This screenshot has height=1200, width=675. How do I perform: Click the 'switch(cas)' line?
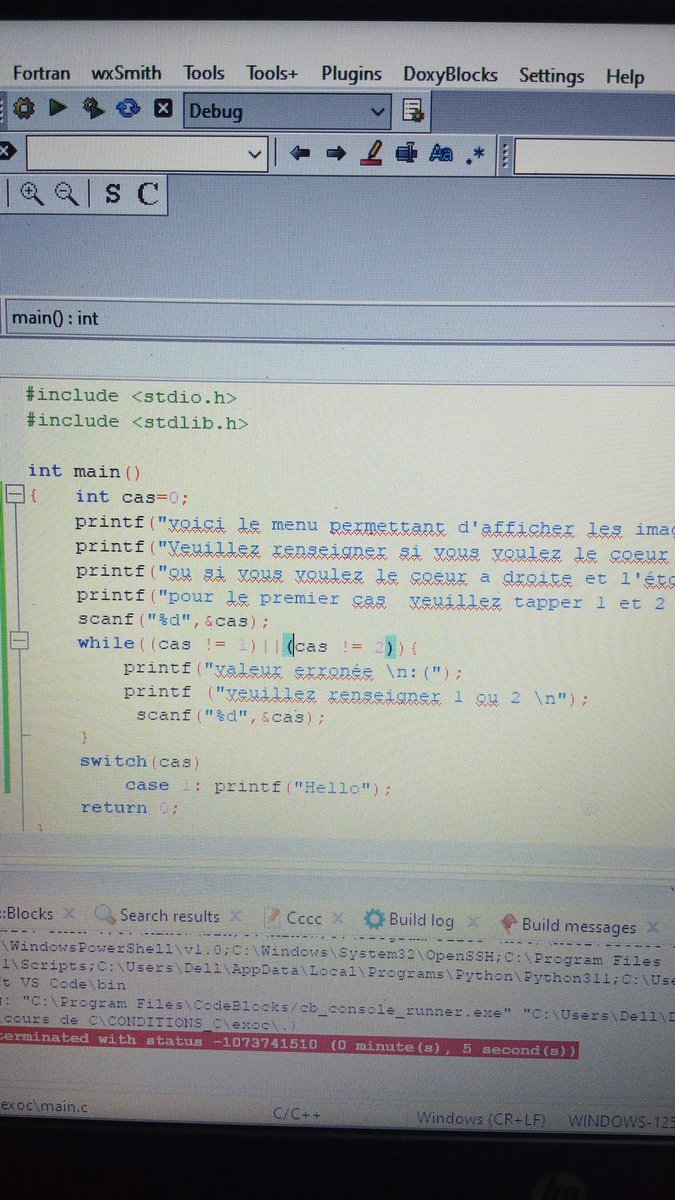point(141,762)
